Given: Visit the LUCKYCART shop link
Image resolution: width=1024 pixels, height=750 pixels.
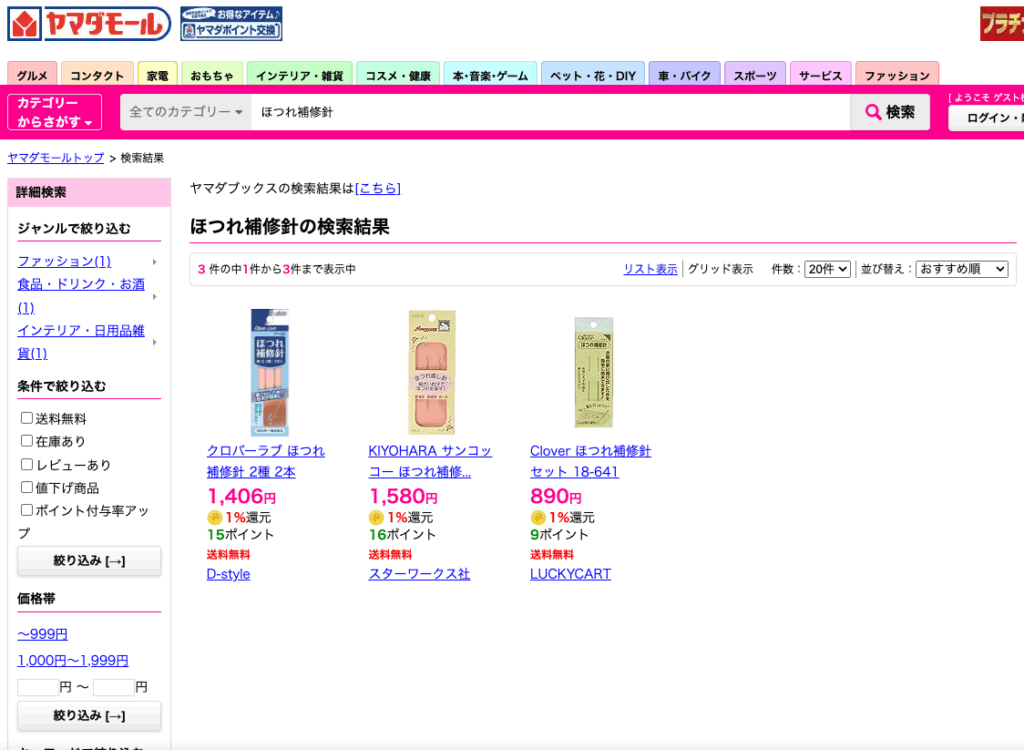Looking at the screenshot, I should coord(570,574).
